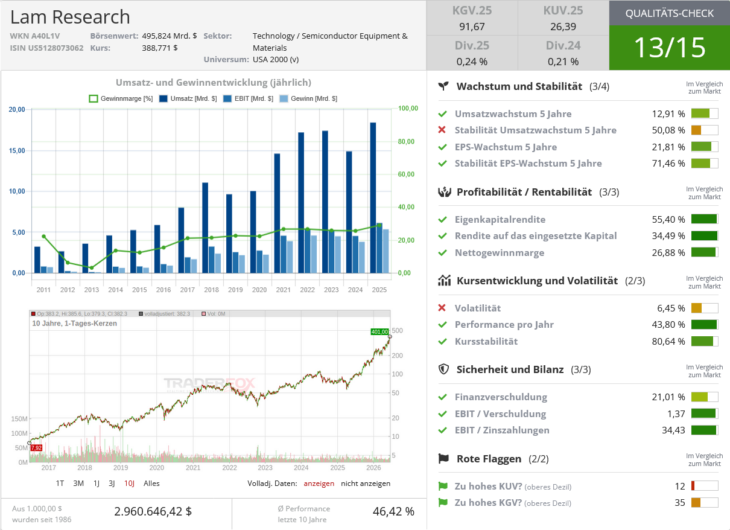Screen dimensions: 730x530
Task: Click the green 401,00 price tag on chart
Action: 379,332
